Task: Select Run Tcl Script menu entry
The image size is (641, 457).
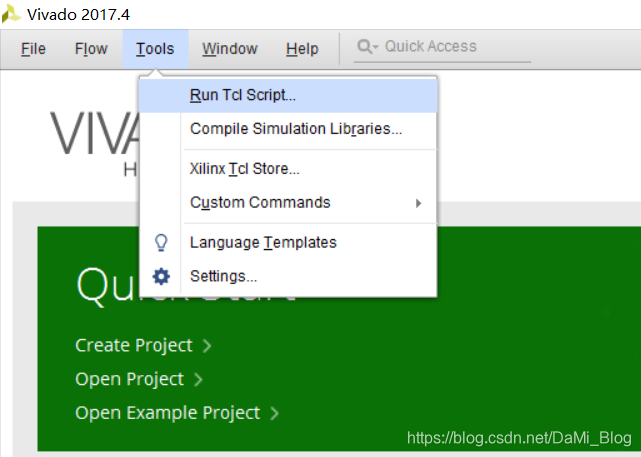Action: click(288, 95)
